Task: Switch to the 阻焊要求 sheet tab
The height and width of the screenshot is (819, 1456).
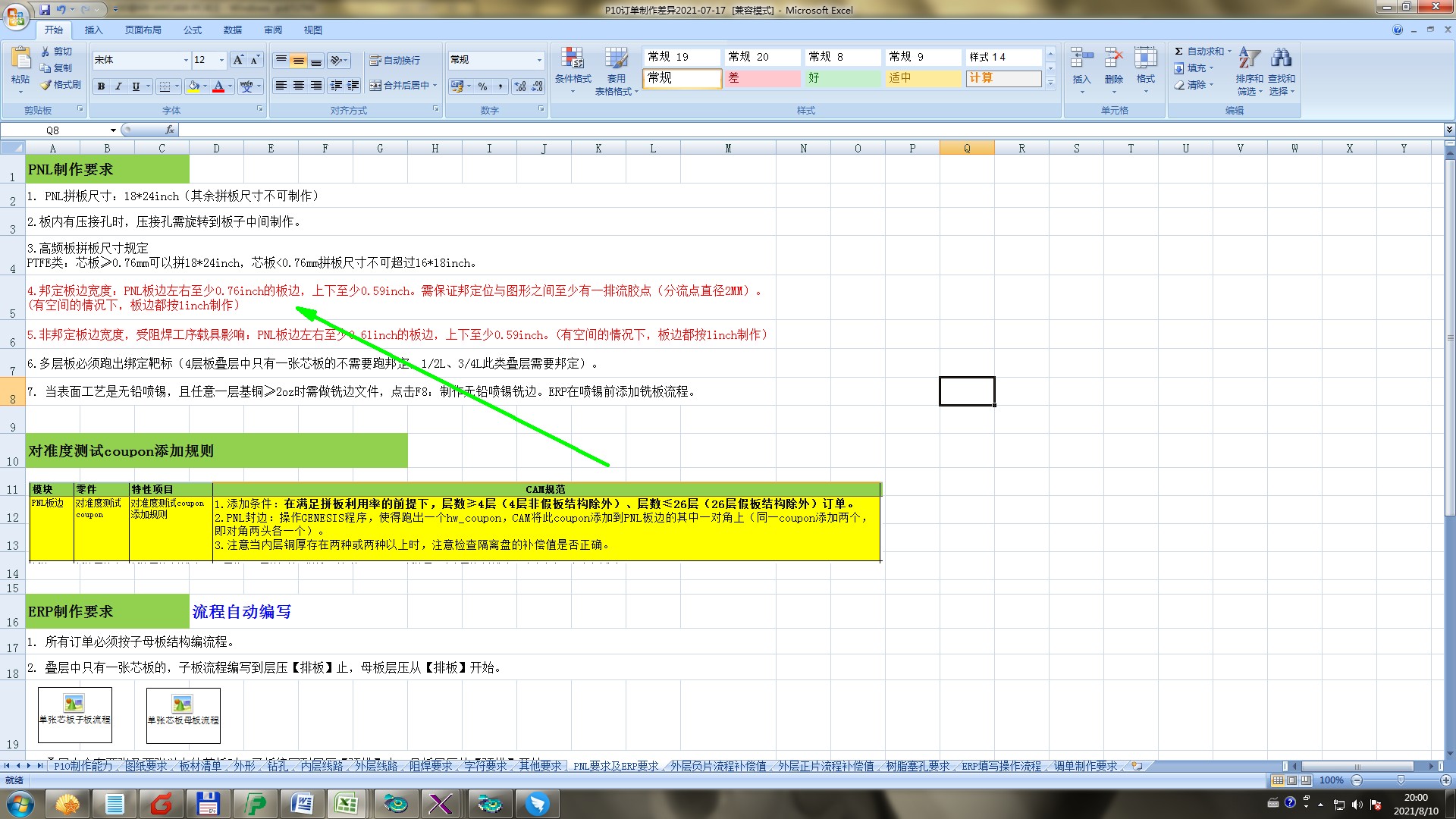Action: point(431,767)
